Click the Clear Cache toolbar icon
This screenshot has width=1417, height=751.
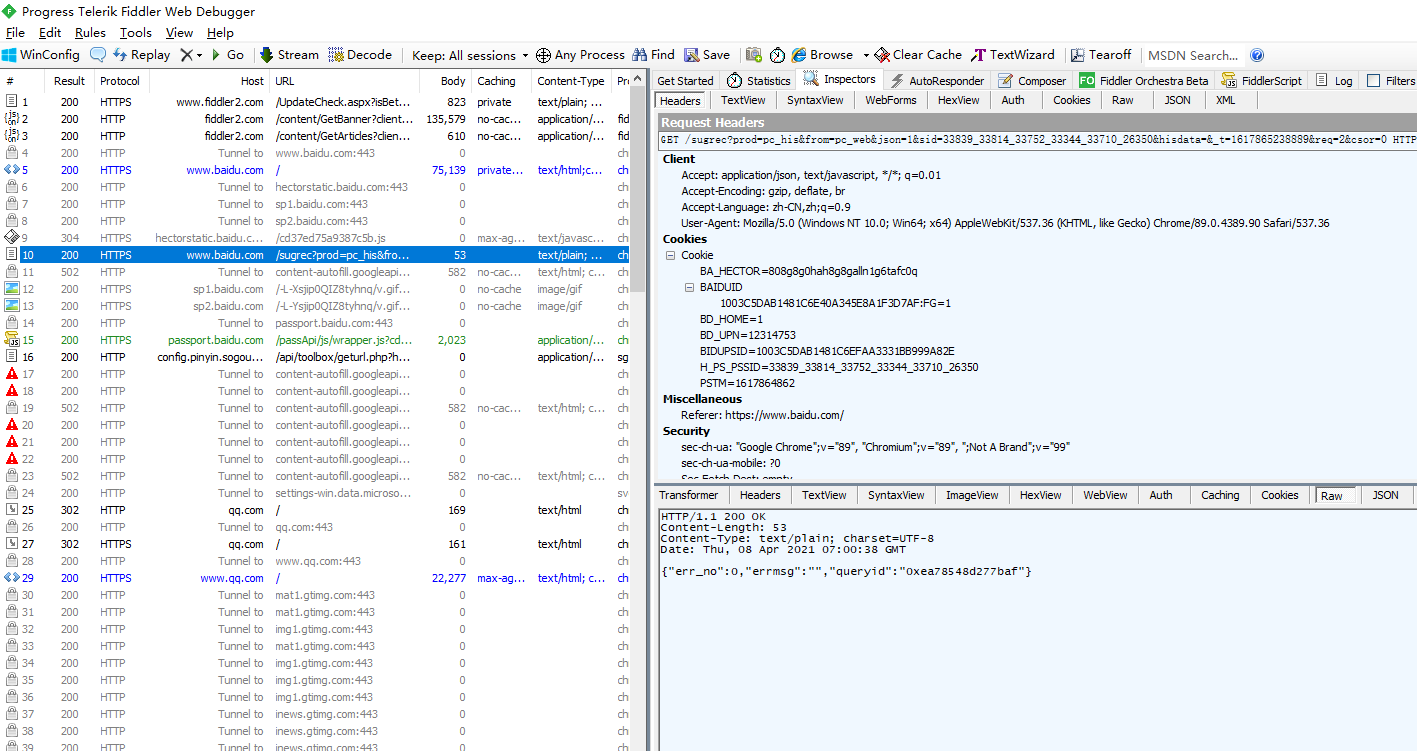(x=917, y=55)
